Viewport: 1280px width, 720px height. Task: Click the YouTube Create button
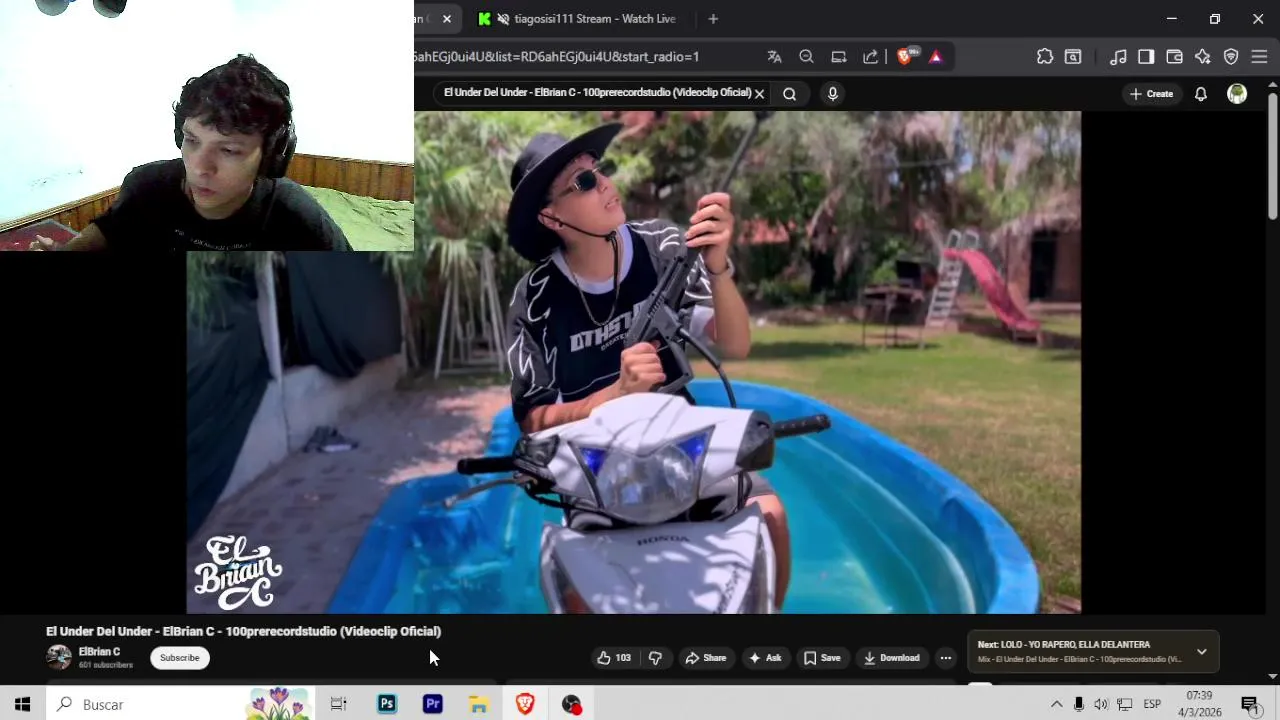pyautogui.click(x=1151, y=94)
